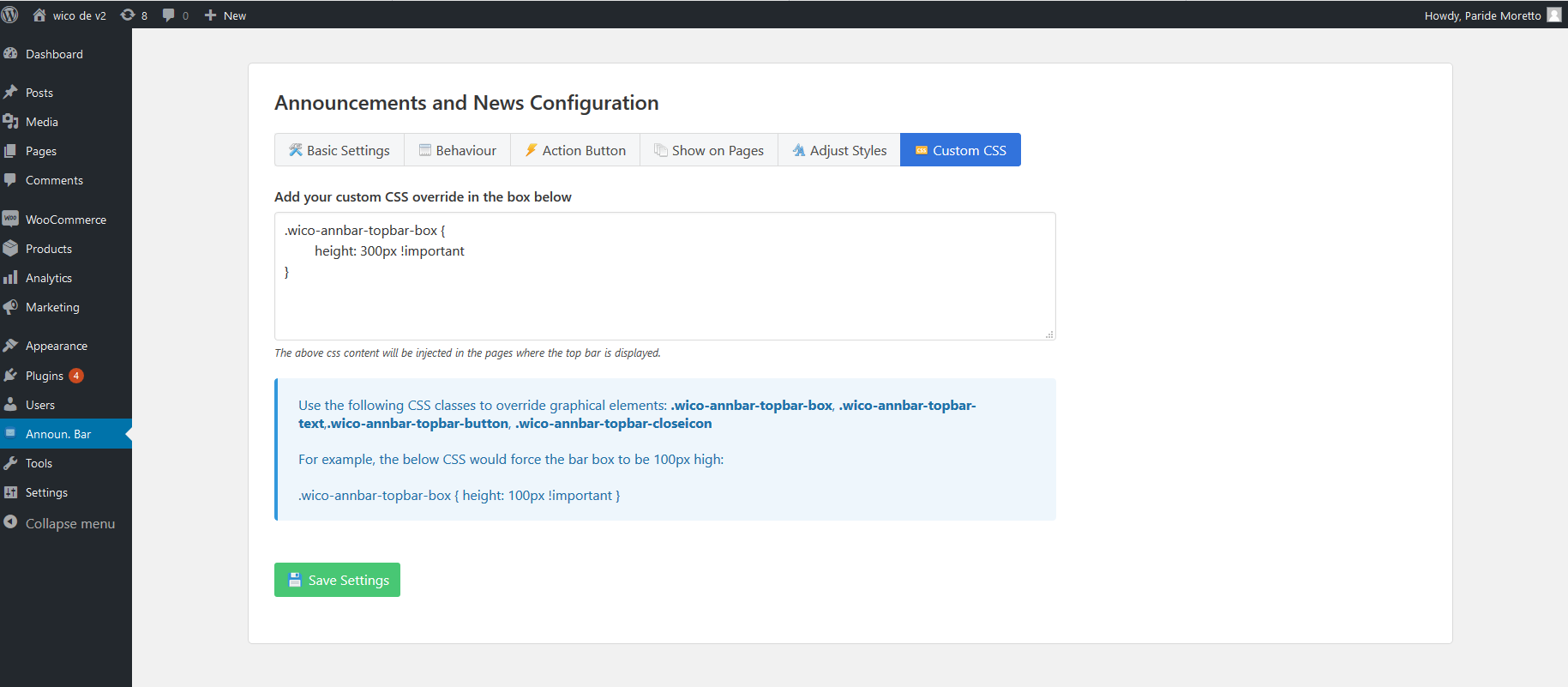Click the Analytics bar chart icon
The width and height of the screenshot is (1568, 687).
click(x=10, y=277)
